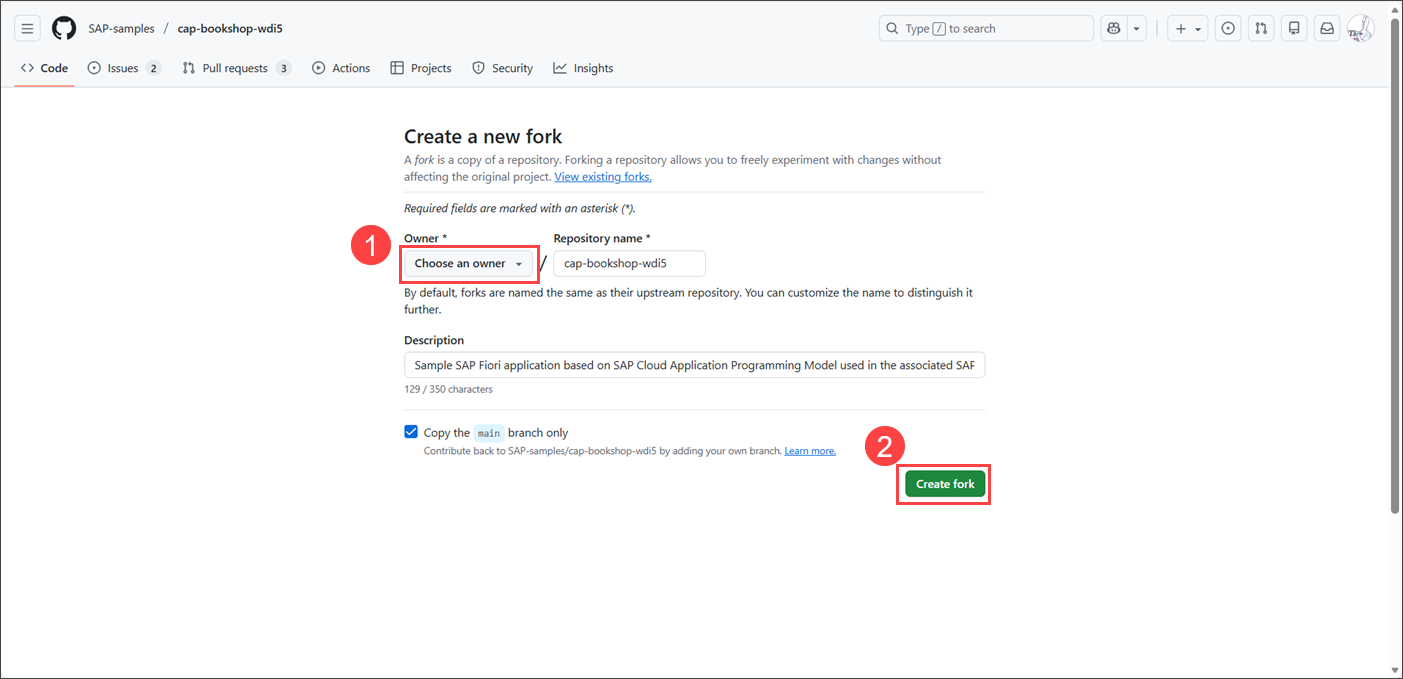Viewport: 1403px width, 679px height.
Task: Click the scrollbar down arrow
Action: (1395, 670)
